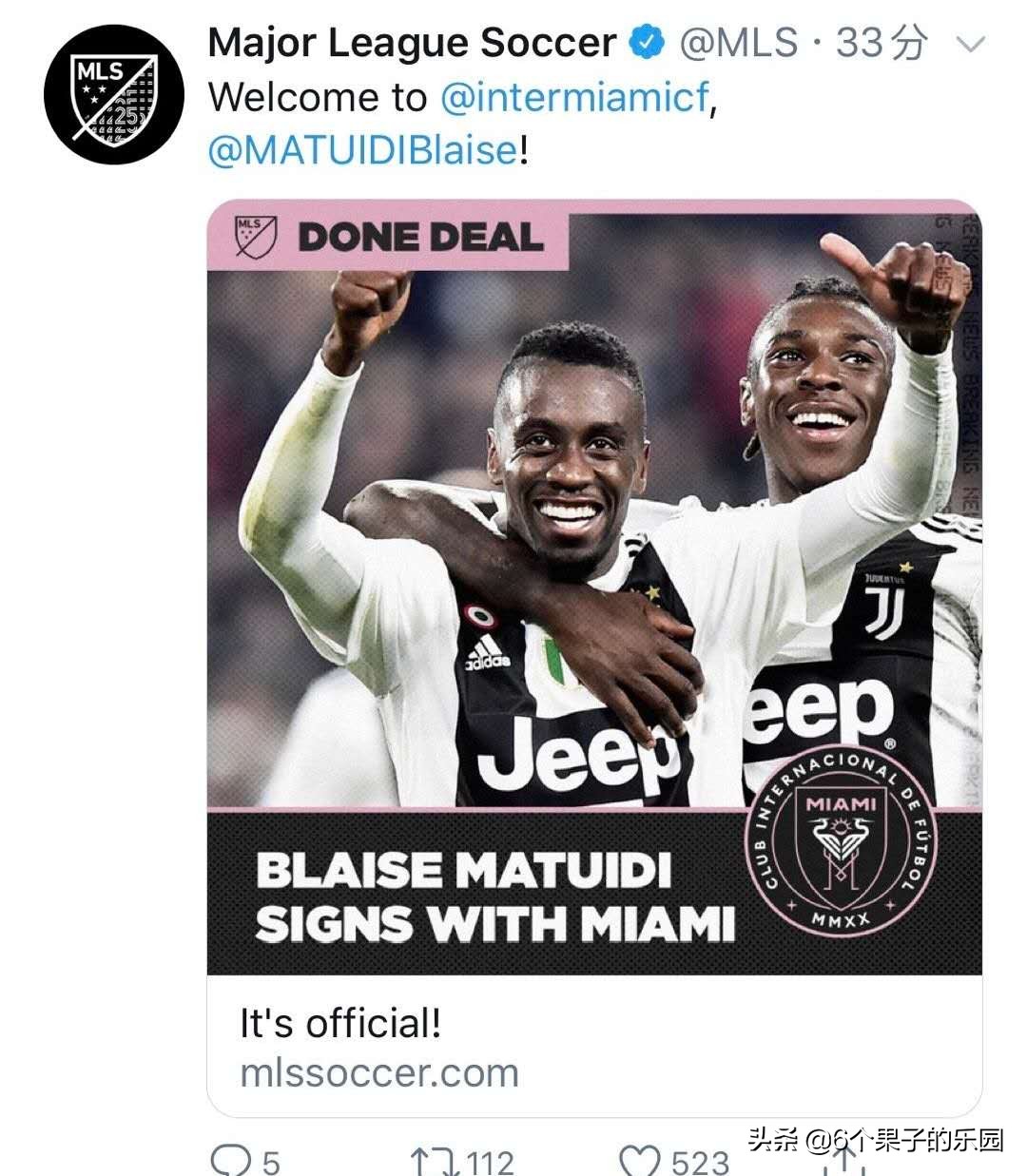The height and width of the screenshot is (1176, 1027).
Task: Click the blue verified badge
Action: [x=649, y=44]
